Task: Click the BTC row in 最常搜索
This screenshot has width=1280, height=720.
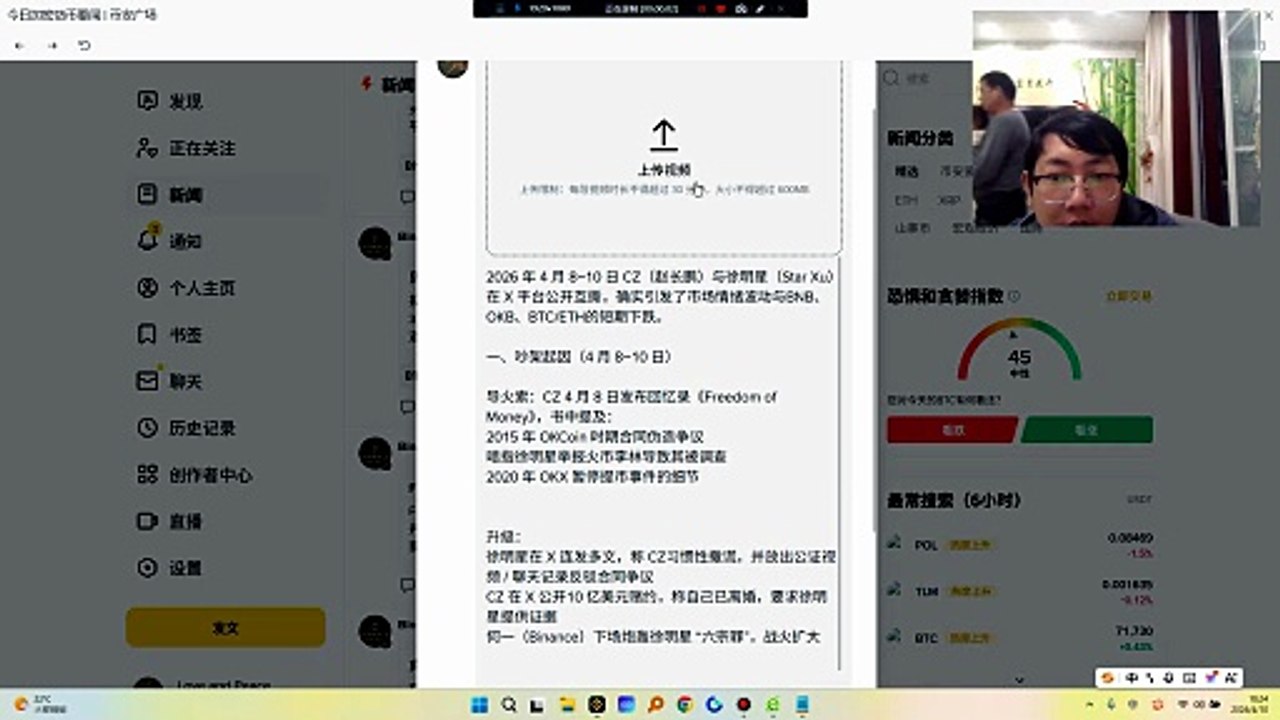Action: pyautogui.click(x=1019, y=637)
